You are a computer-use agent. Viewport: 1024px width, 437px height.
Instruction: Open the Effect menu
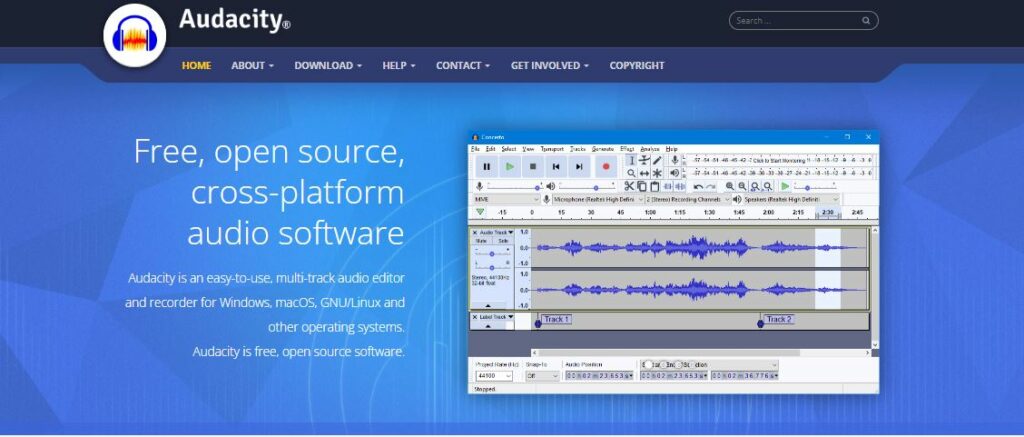tap(627, 149)
